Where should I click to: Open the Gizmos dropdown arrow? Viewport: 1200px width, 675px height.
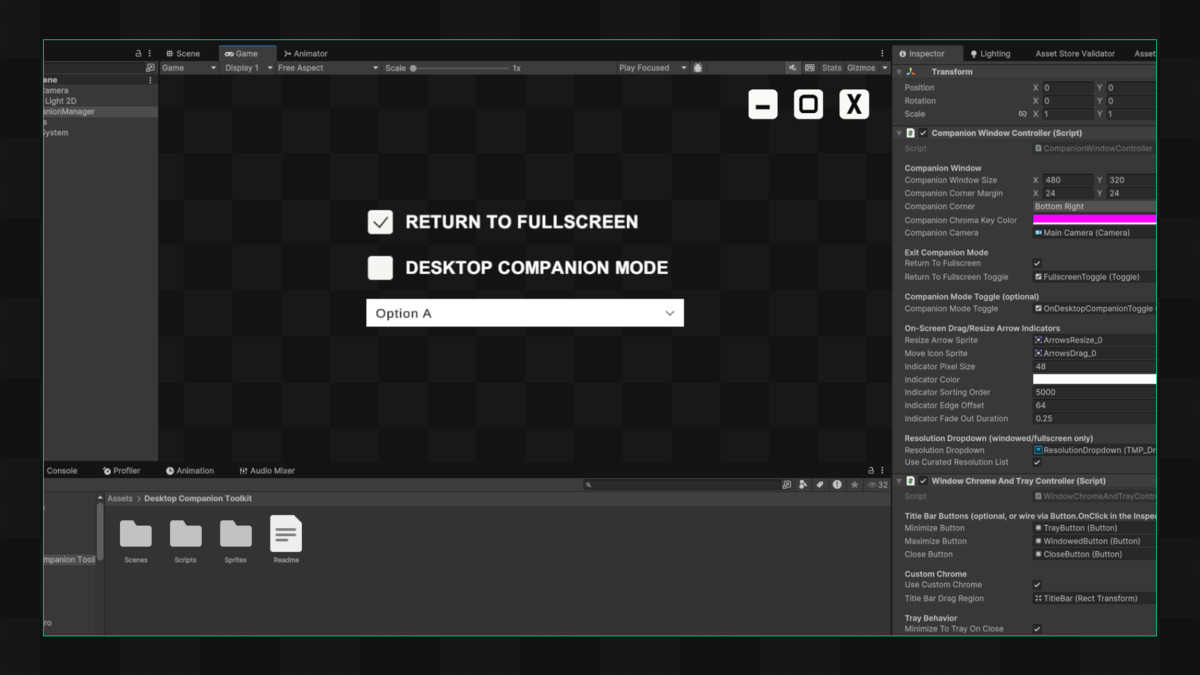pyautogui.click(x=884, y=68)
